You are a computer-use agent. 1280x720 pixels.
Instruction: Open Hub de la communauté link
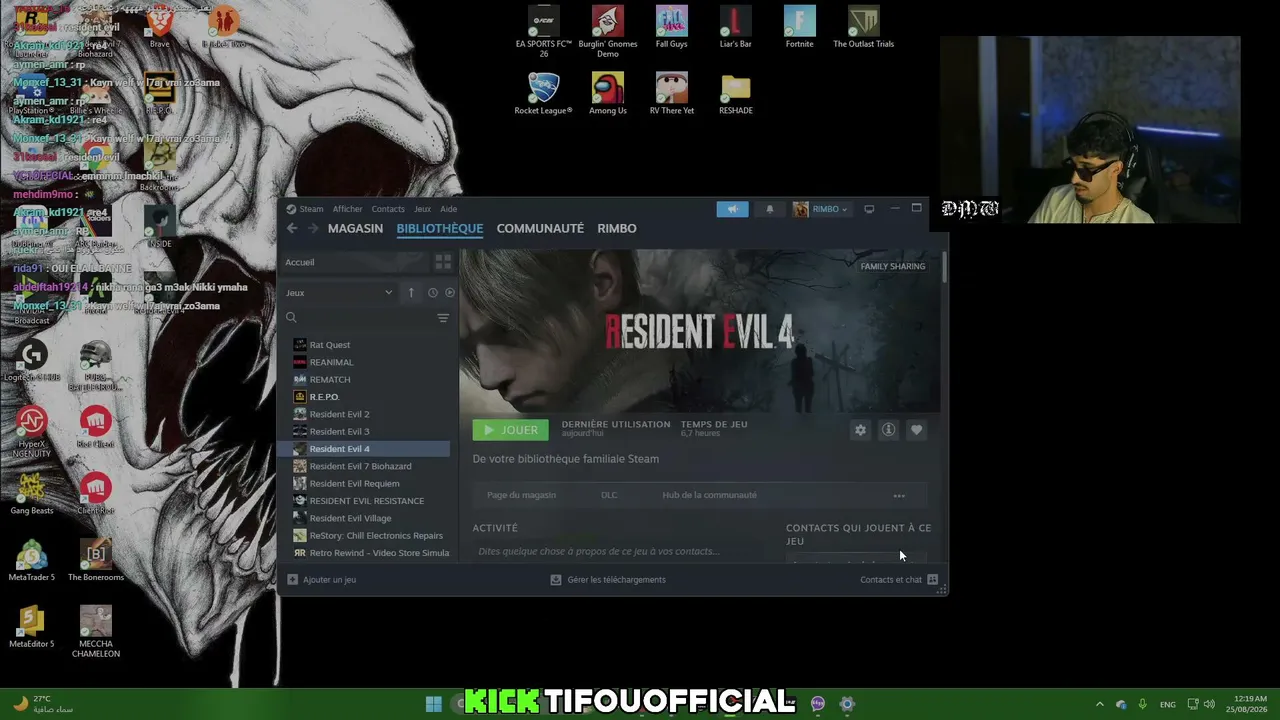[709, 495]
